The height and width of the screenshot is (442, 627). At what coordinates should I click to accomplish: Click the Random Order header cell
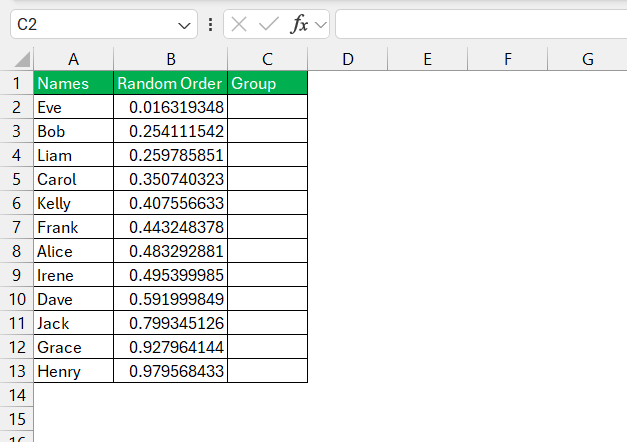pyautogui.click(x=171, y=83)
